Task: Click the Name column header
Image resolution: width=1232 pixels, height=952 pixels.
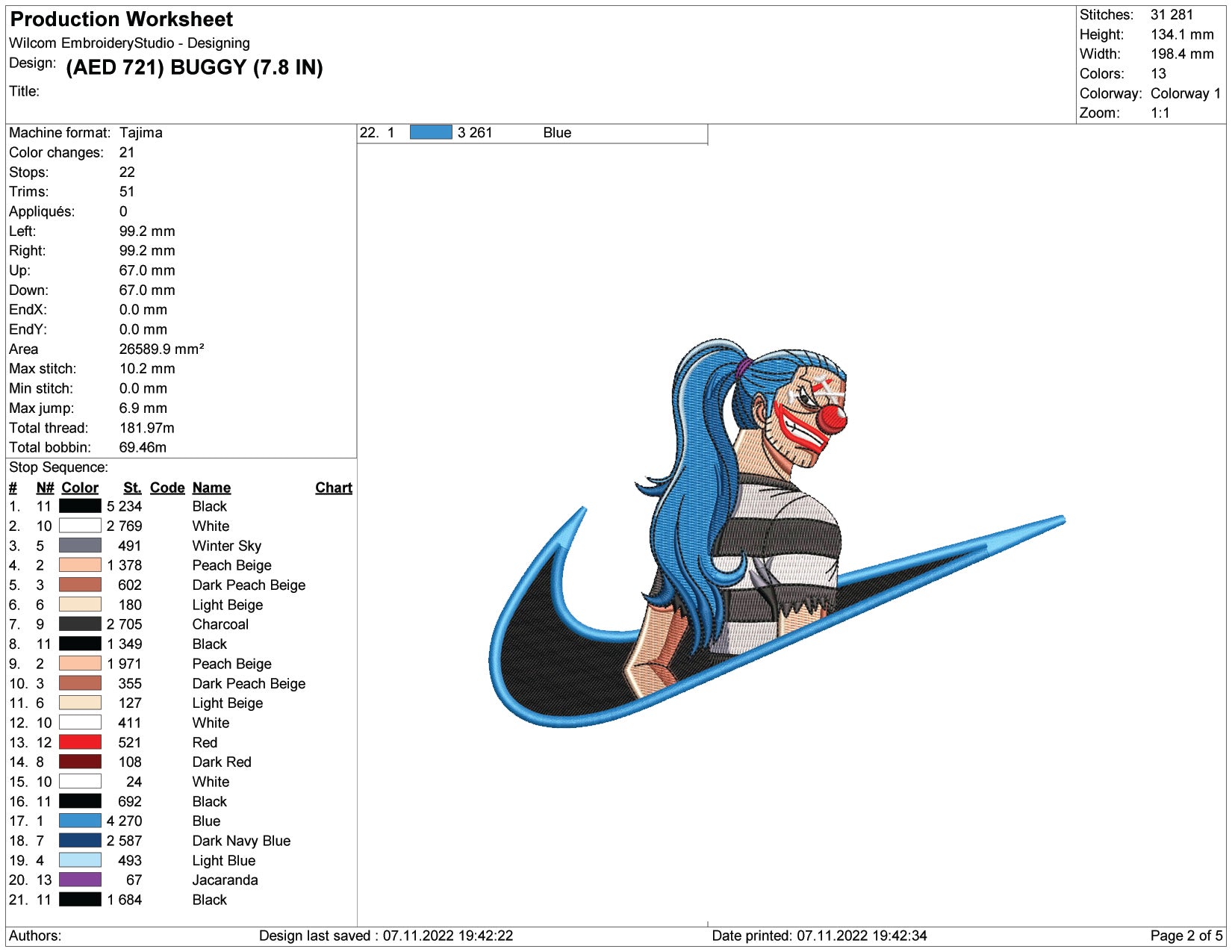Action: pyautogui.click(x=211, y=488)
